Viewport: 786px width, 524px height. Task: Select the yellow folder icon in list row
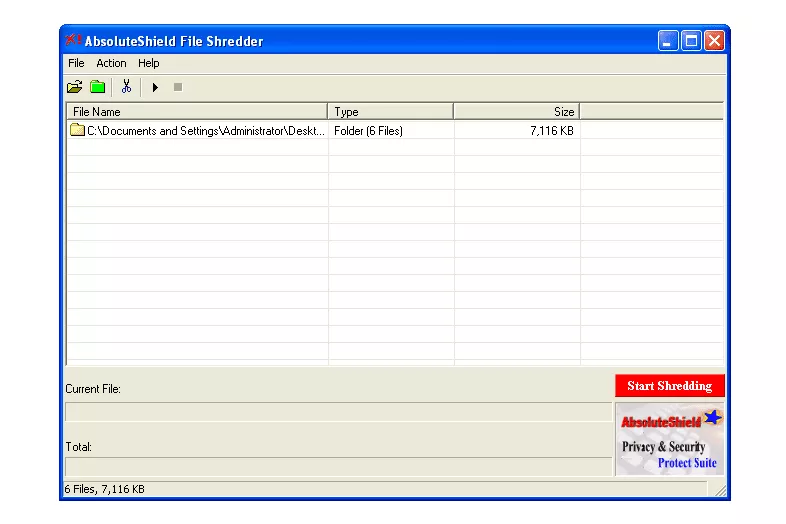(x=77, y=130)
